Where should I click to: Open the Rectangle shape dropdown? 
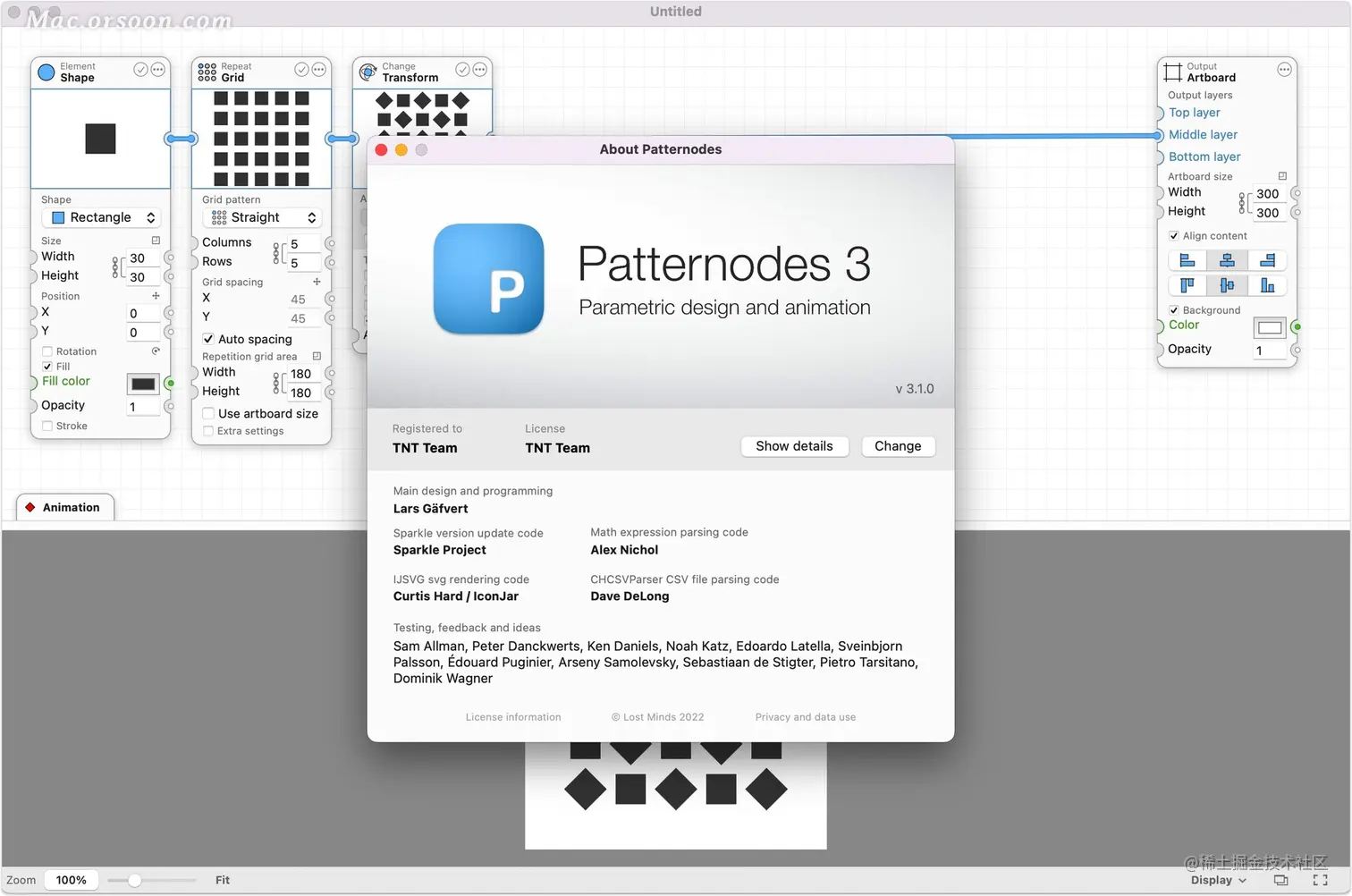pos(101,217)
